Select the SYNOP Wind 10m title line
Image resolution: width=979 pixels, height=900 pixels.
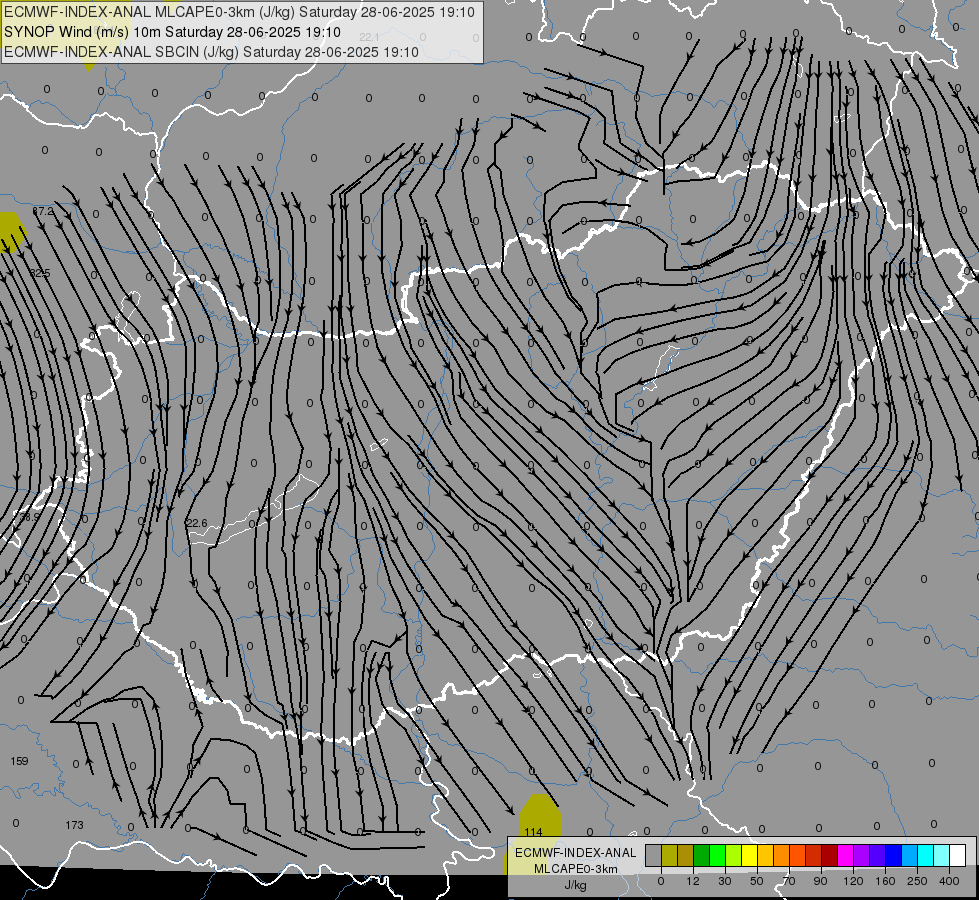pyautogui.click(x=172, y=32)
